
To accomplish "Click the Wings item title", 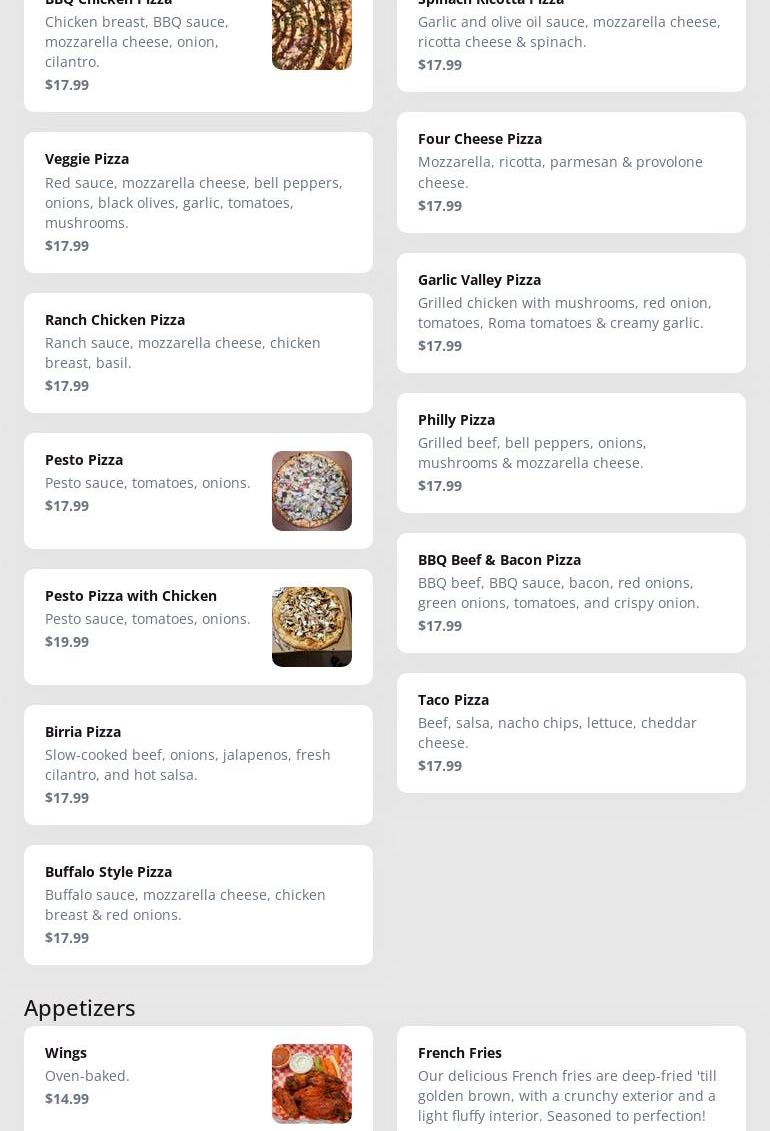I will [x=66, y=1053].
